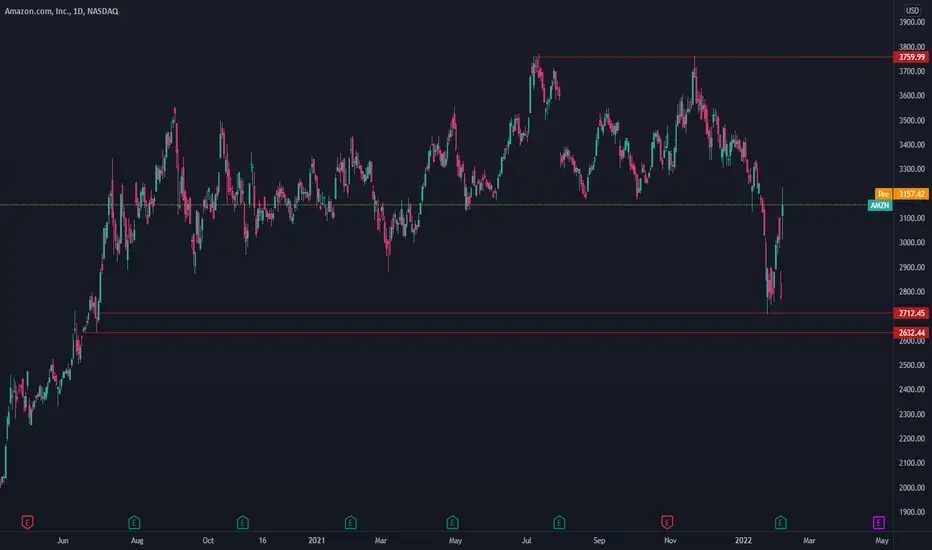
Task: Click the 2632.44 red price label
Action: (911, 332)
